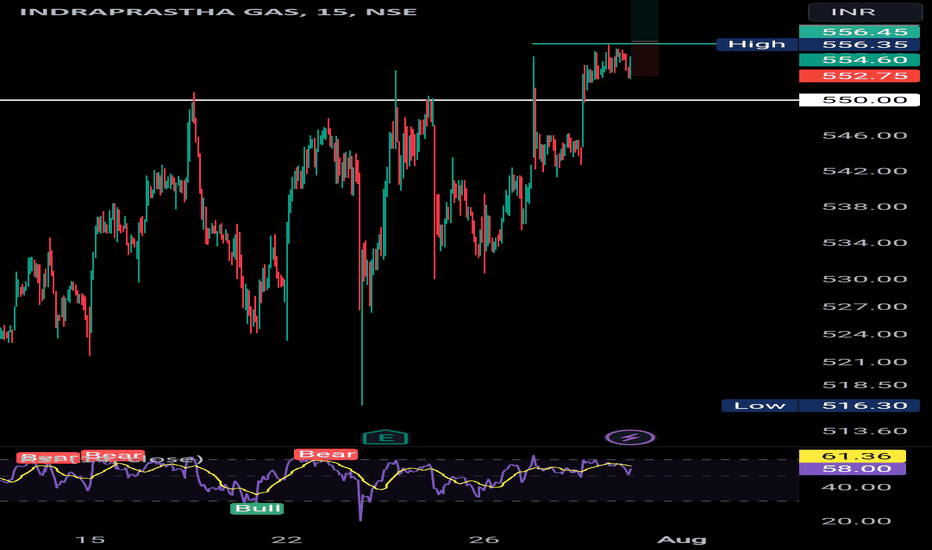Viewport: 932px width, 550px height.
Task: Click the 538.00 price axis label
Action: [864, 207]
